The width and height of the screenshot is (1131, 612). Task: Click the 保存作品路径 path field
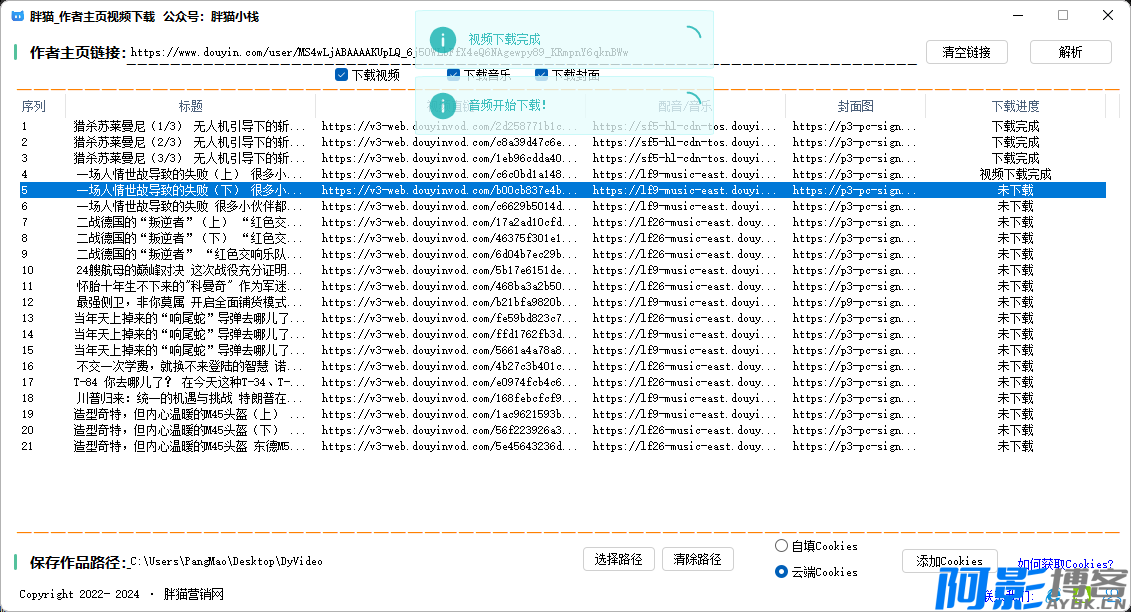coord(353,561)
